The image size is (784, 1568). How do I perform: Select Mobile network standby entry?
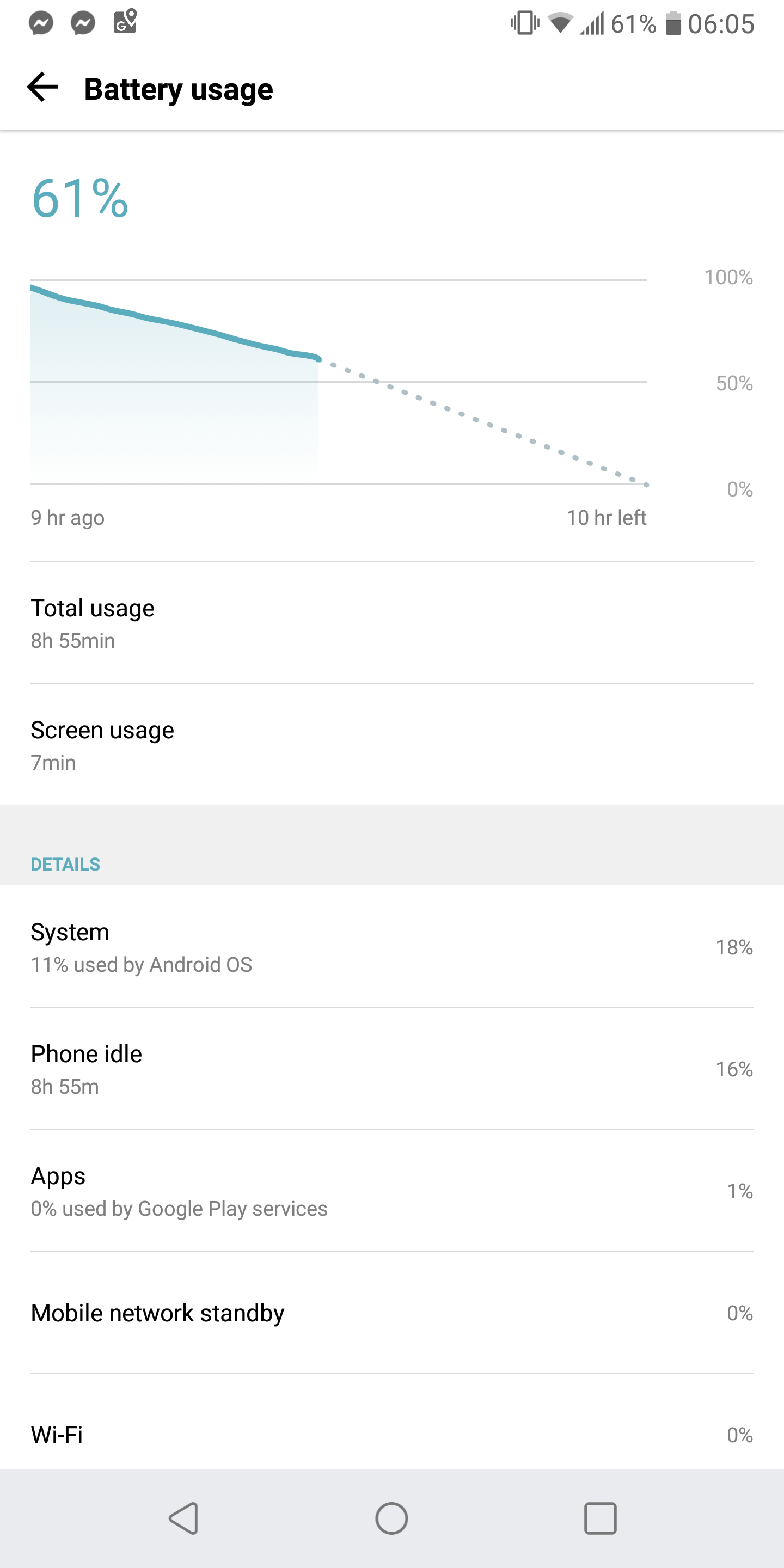click(x=392, y=1313)
